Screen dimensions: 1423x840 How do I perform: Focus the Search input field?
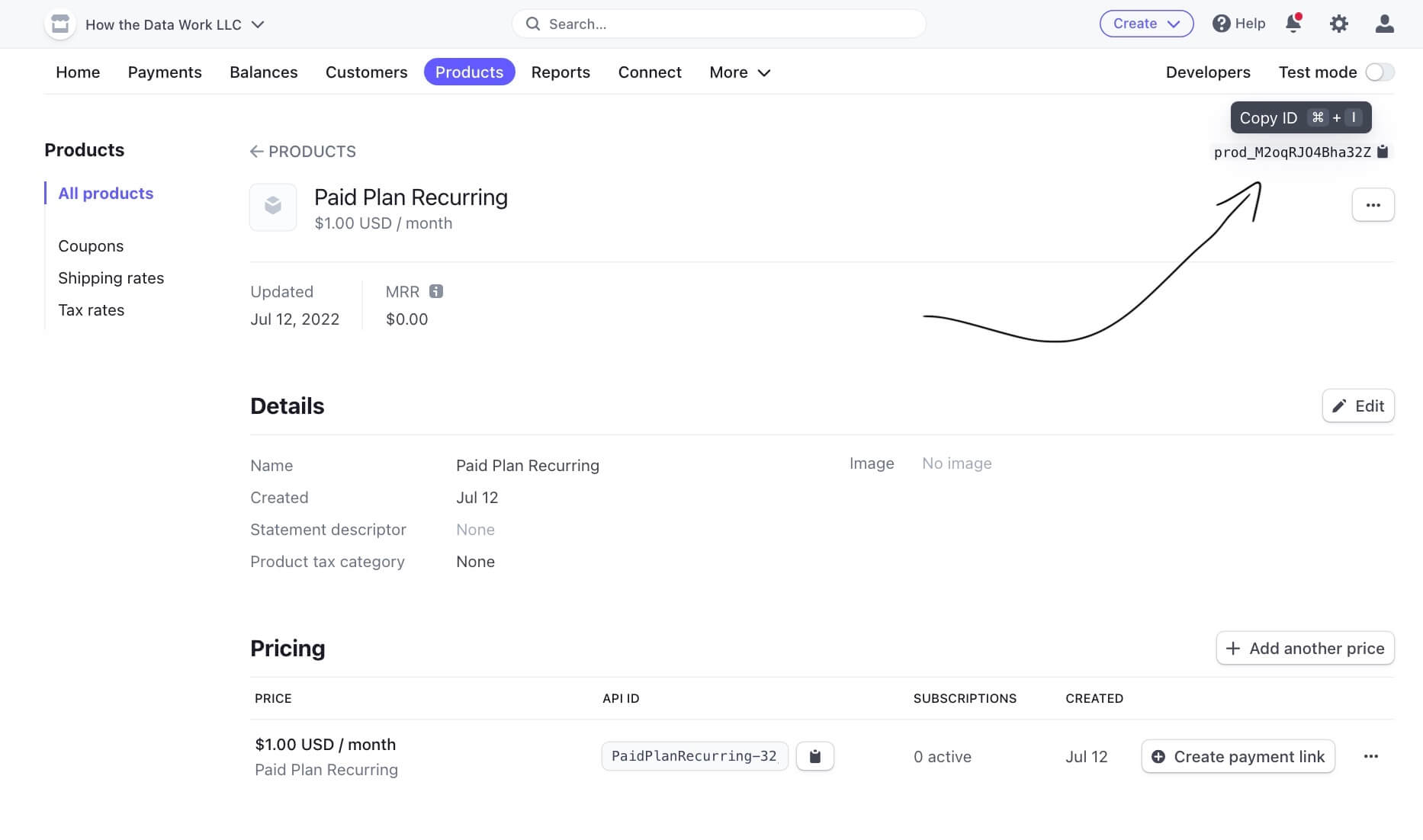tap(718, 24)
